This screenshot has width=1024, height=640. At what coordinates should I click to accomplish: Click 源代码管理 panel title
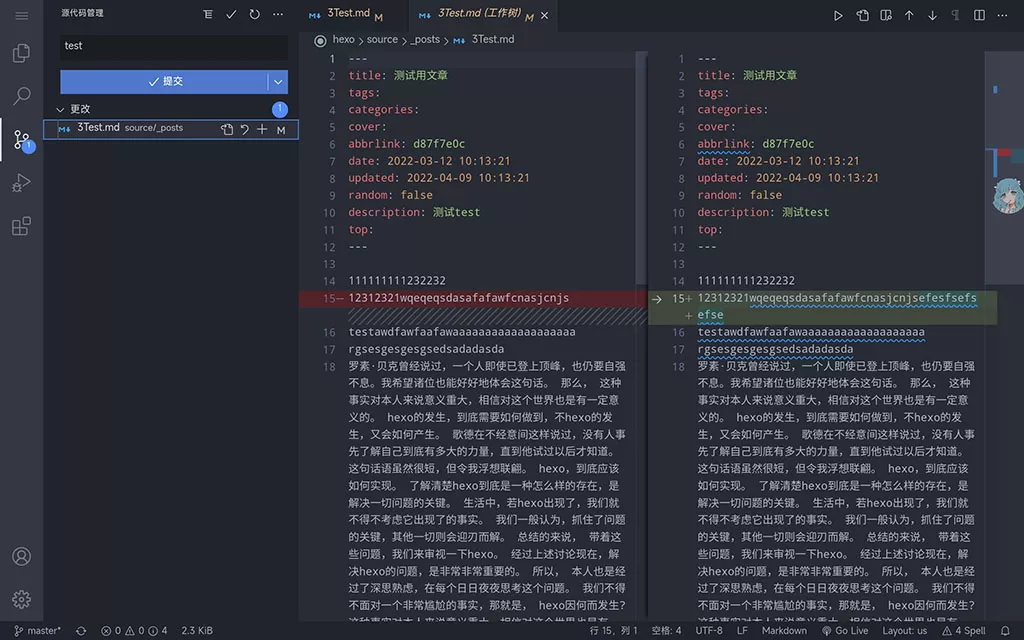click(82, 13)
